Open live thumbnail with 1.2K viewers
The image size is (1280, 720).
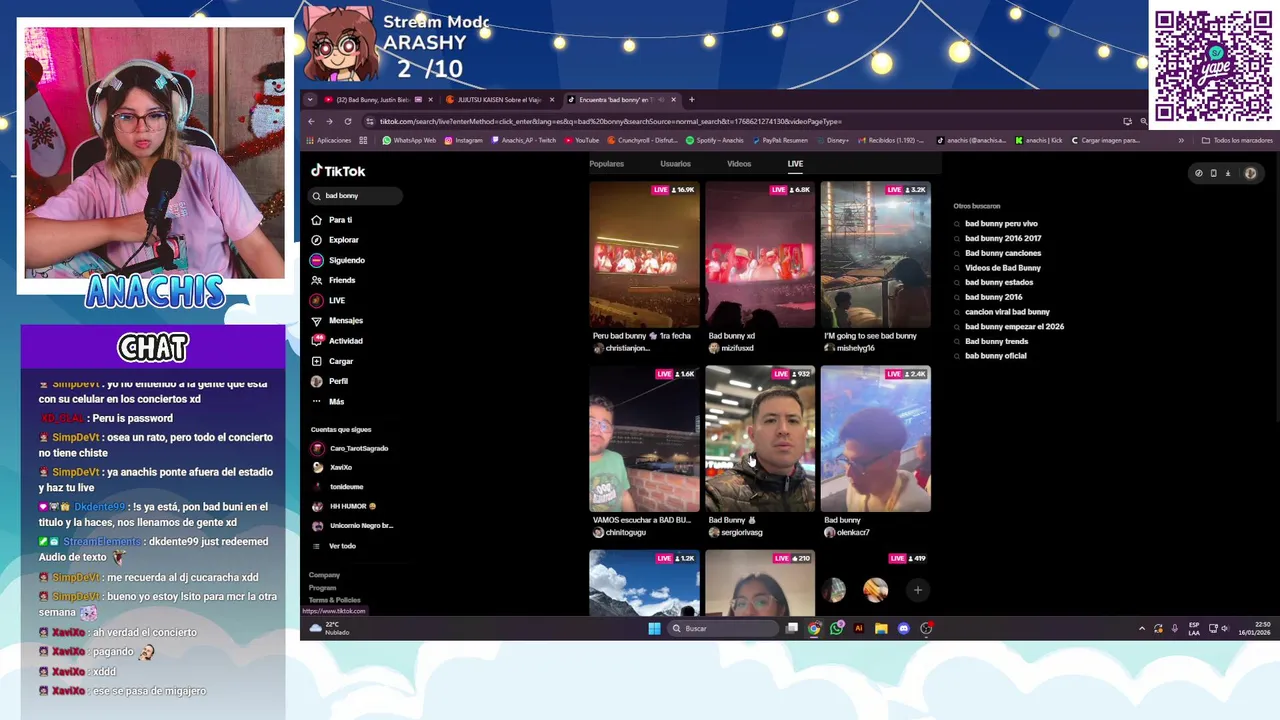644,583
